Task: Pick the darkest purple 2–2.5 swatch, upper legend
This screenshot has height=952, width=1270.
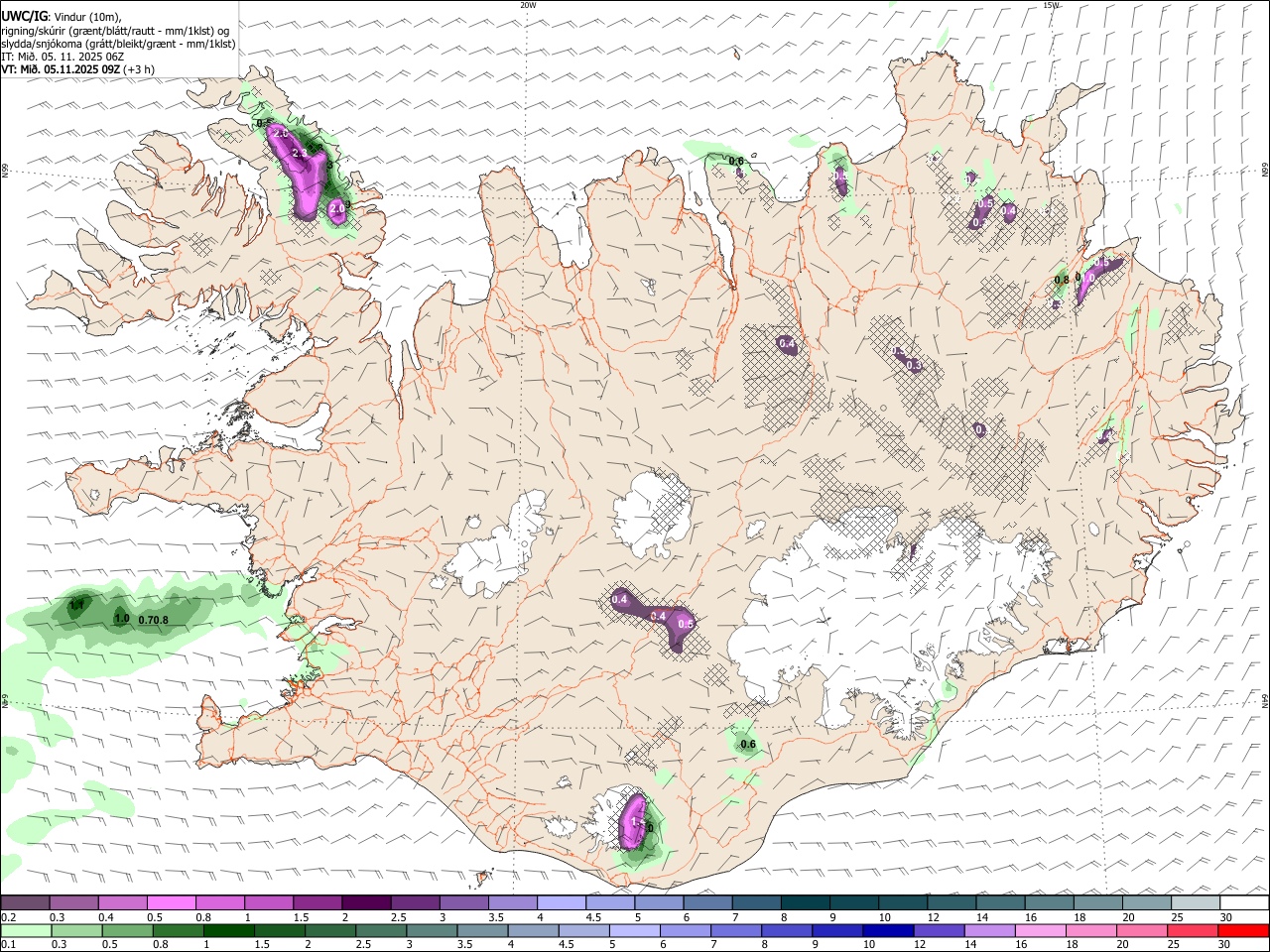Action: (365, 903)
